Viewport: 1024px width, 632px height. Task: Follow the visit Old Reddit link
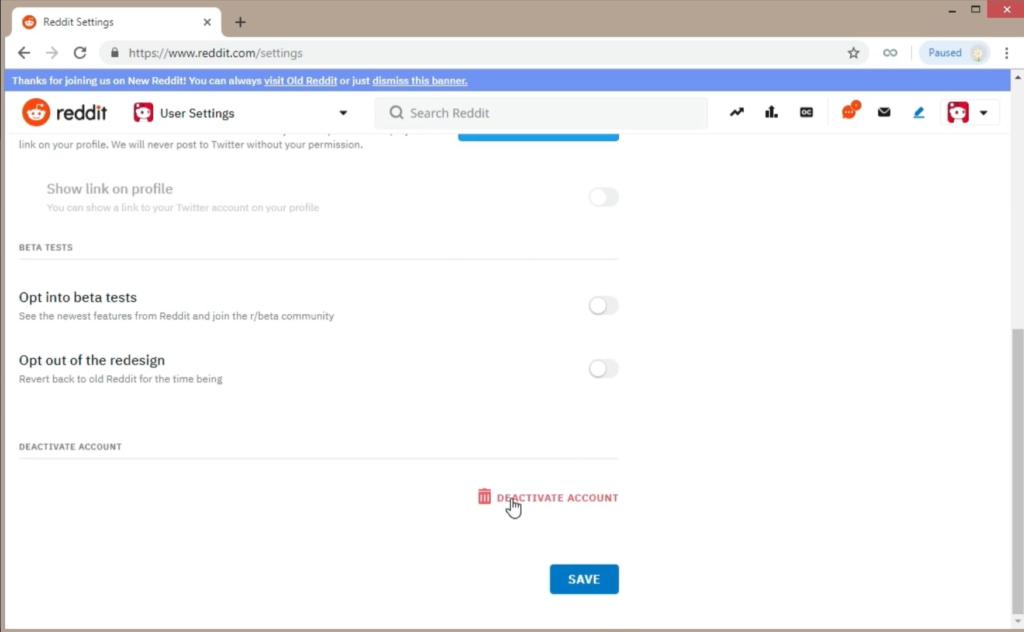click(300, 80)
